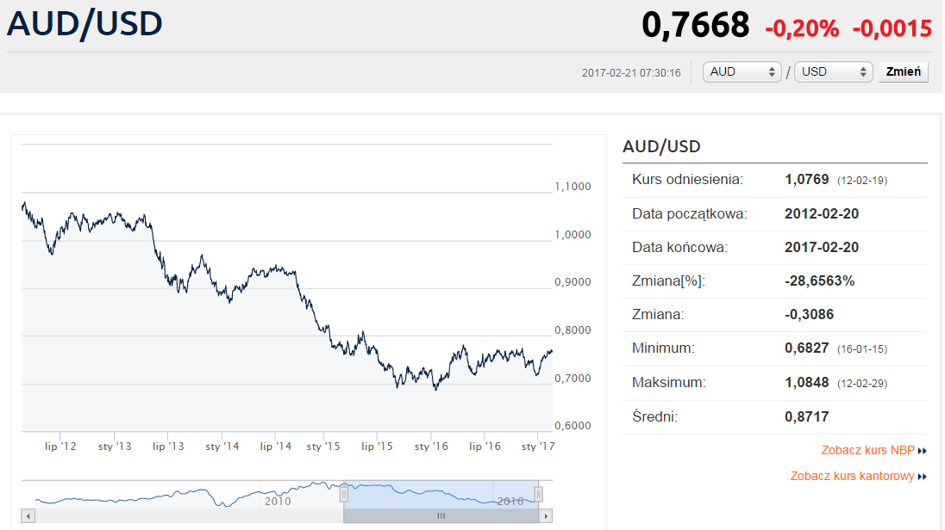Click the 2010 label in the navigator overview
This screenshot has height=530, width=945.
pos(277,500)
